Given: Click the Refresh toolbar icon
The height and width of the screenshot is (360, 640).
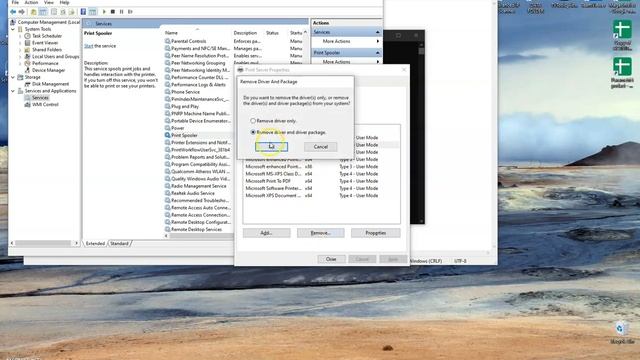Looking at the screenshot, I should click(x=63, y=11).
